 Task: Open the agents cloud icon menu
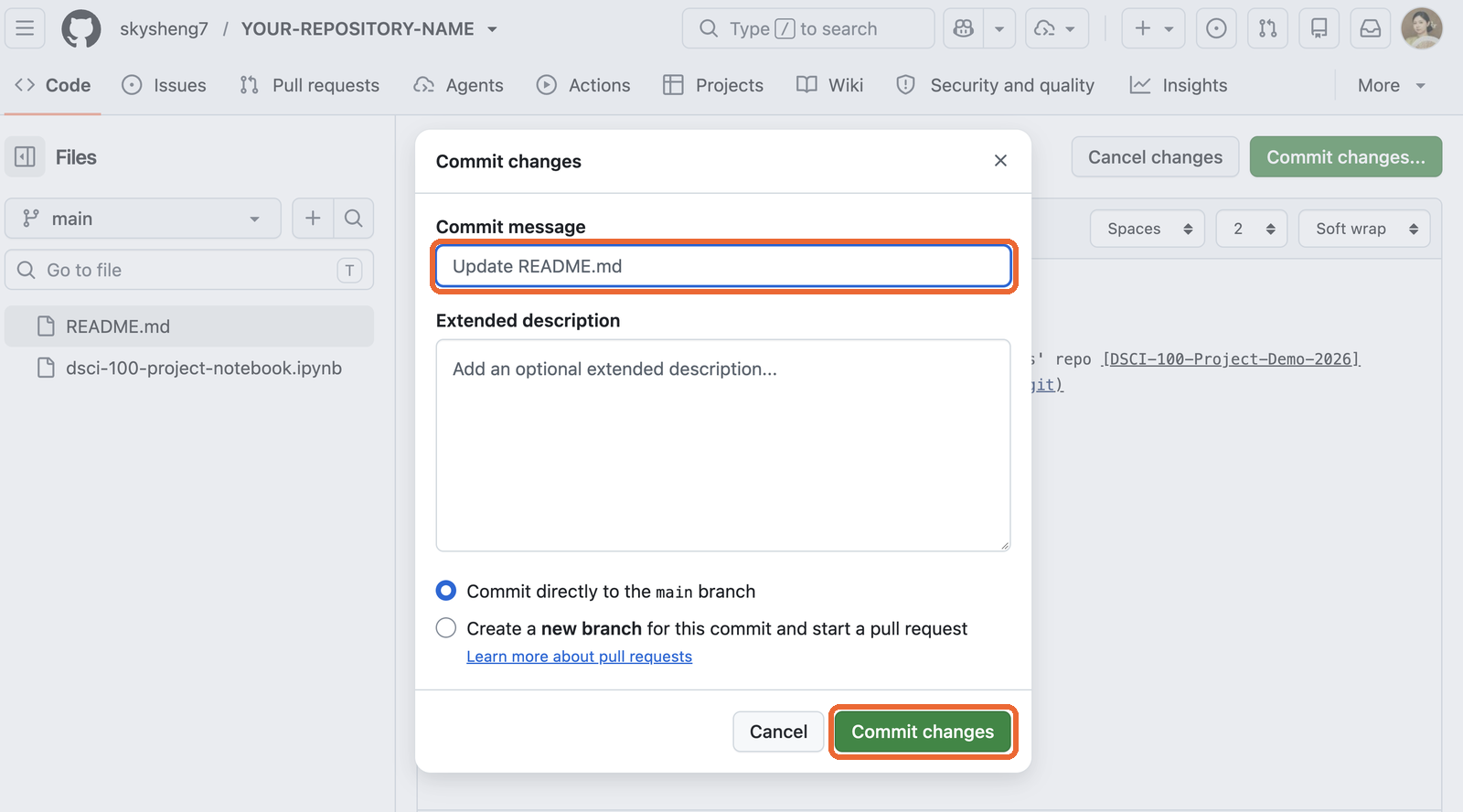pyautogui.click(x=1056, y=28)
